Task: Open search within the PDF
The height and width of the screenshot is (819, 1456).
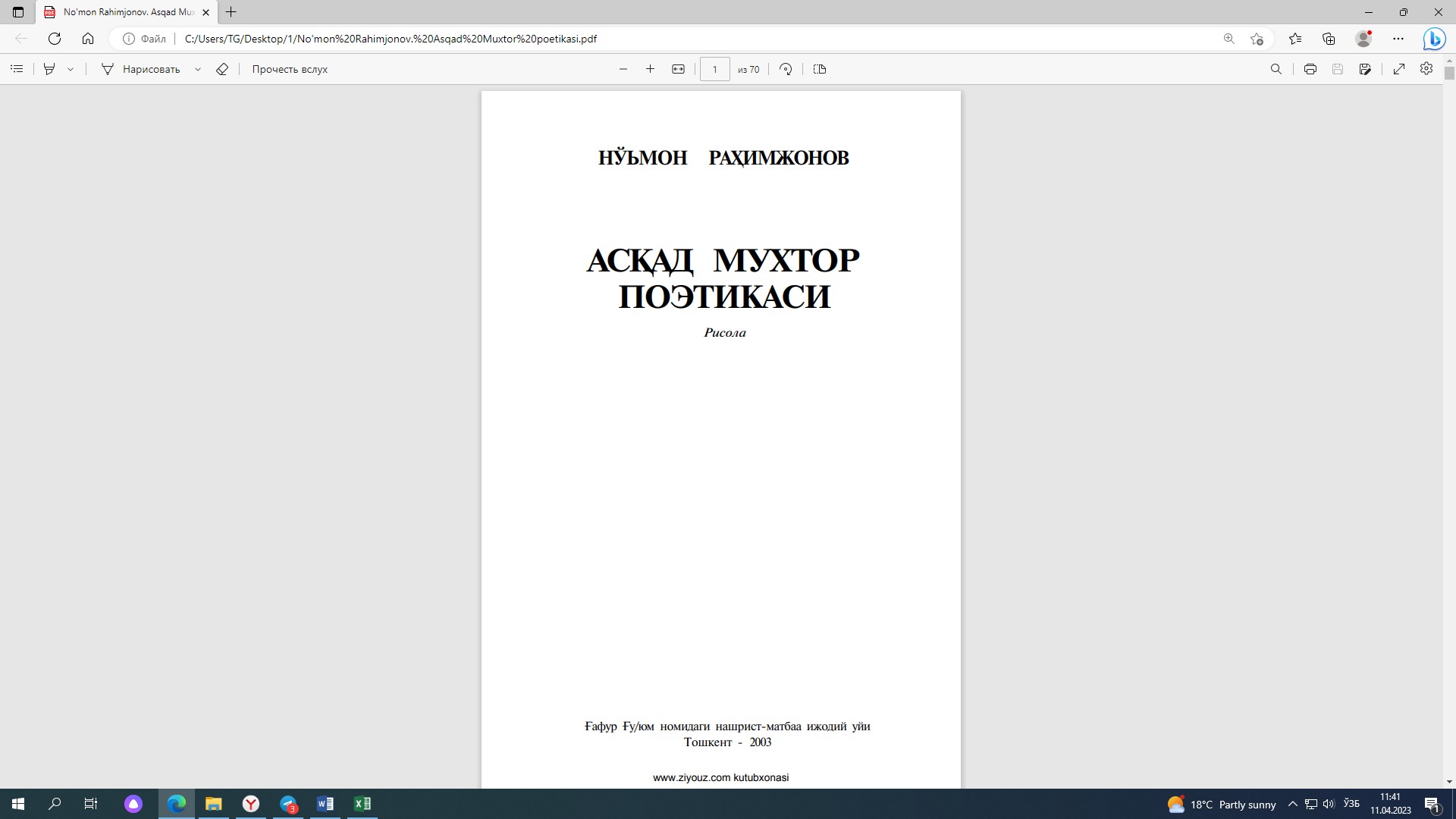Action: pyautogui.click(x=1277, y=69)
